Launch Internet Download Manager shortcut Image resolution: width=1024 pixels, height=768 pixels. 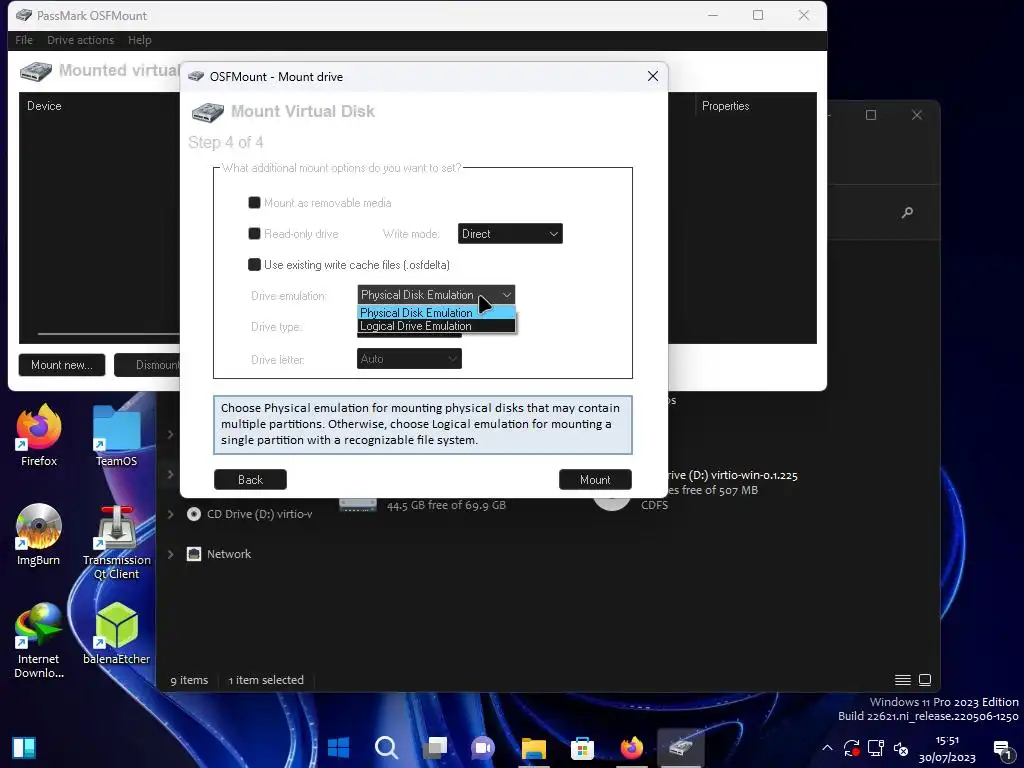(39, 641)
